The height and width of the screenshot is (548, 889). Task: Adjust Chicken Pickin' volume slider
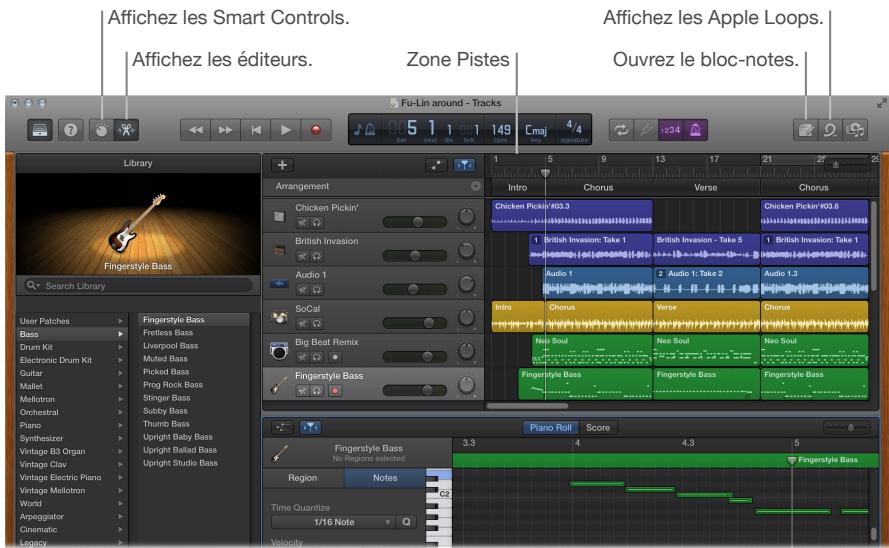tap(414, 222)
